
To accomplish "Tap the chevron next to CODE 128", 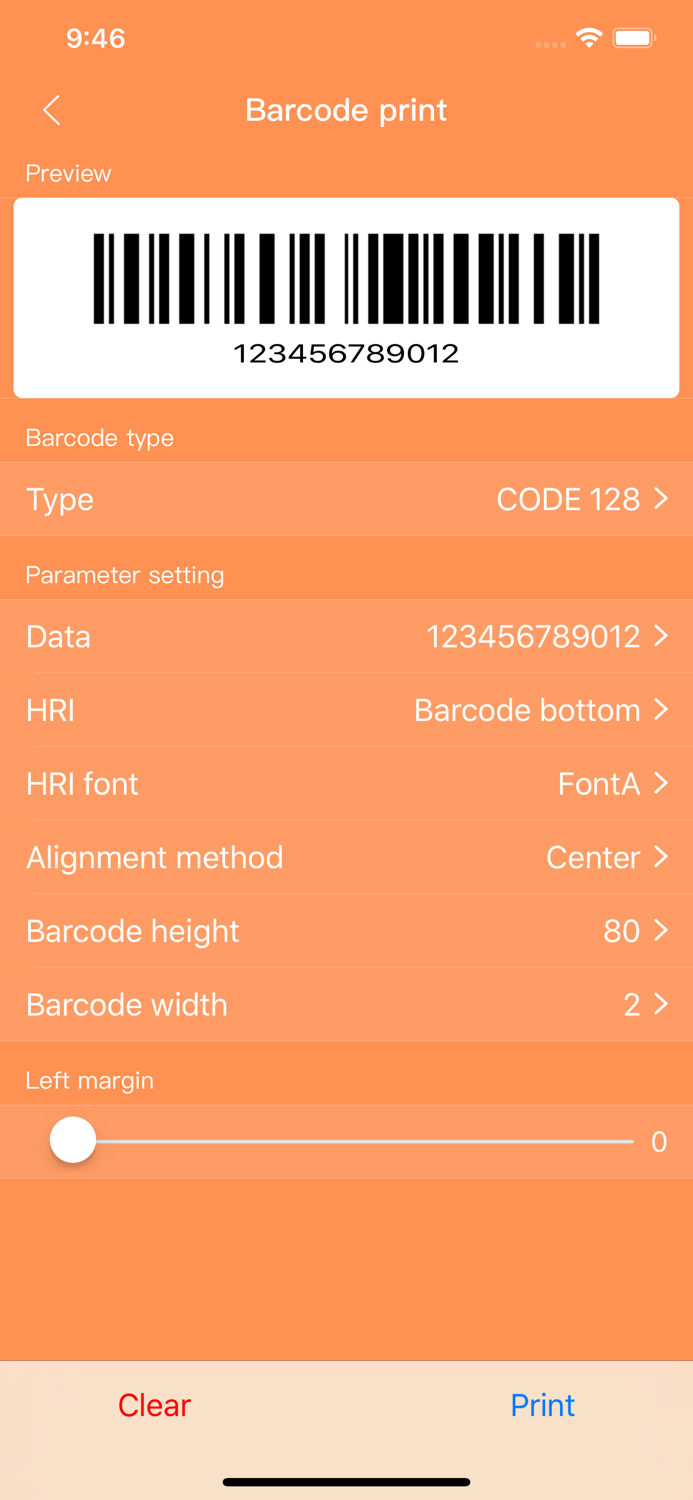I will point(661,499).
